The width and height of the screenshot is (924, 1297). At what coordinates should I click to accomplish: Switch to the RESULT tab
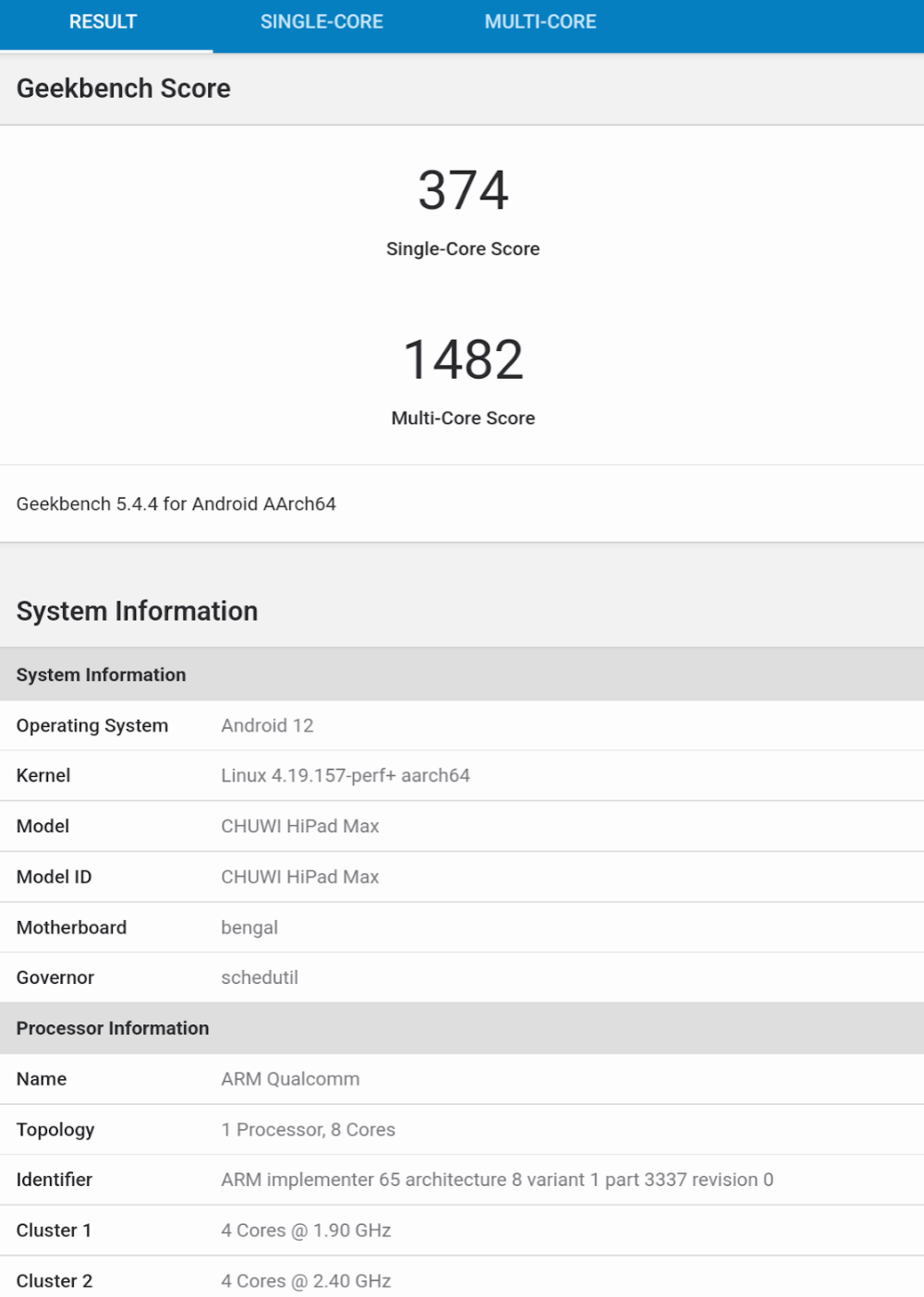pos(103,22)
